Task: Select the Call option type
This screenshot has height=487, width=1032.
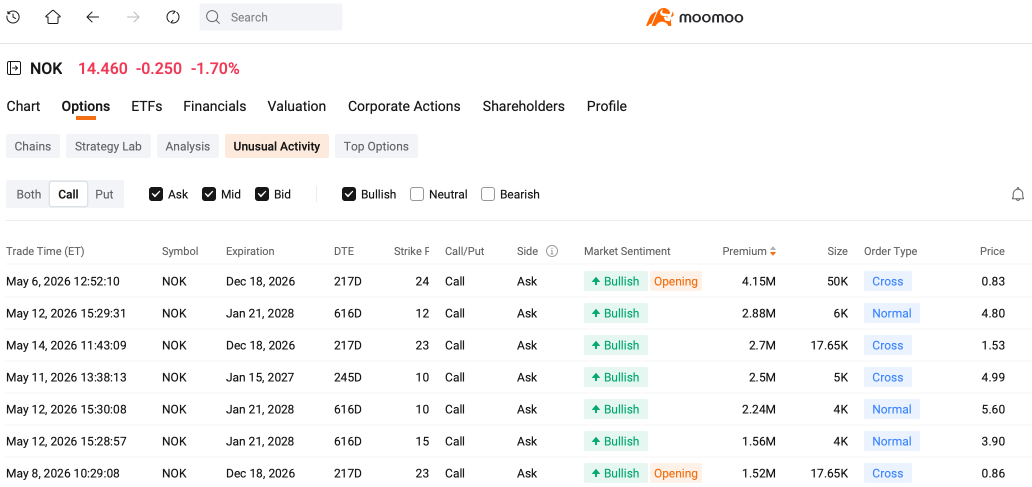Action: coord(68,194)
